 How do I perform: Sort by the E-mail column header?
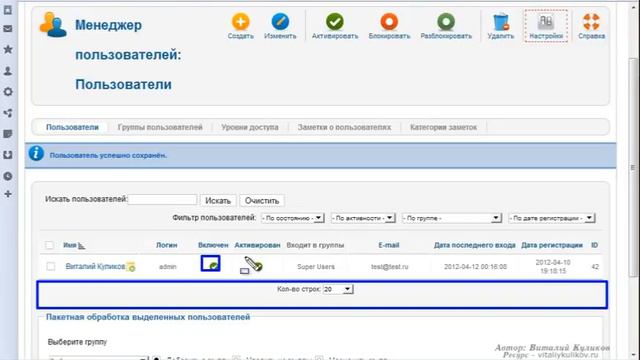(x=389, y=245)
